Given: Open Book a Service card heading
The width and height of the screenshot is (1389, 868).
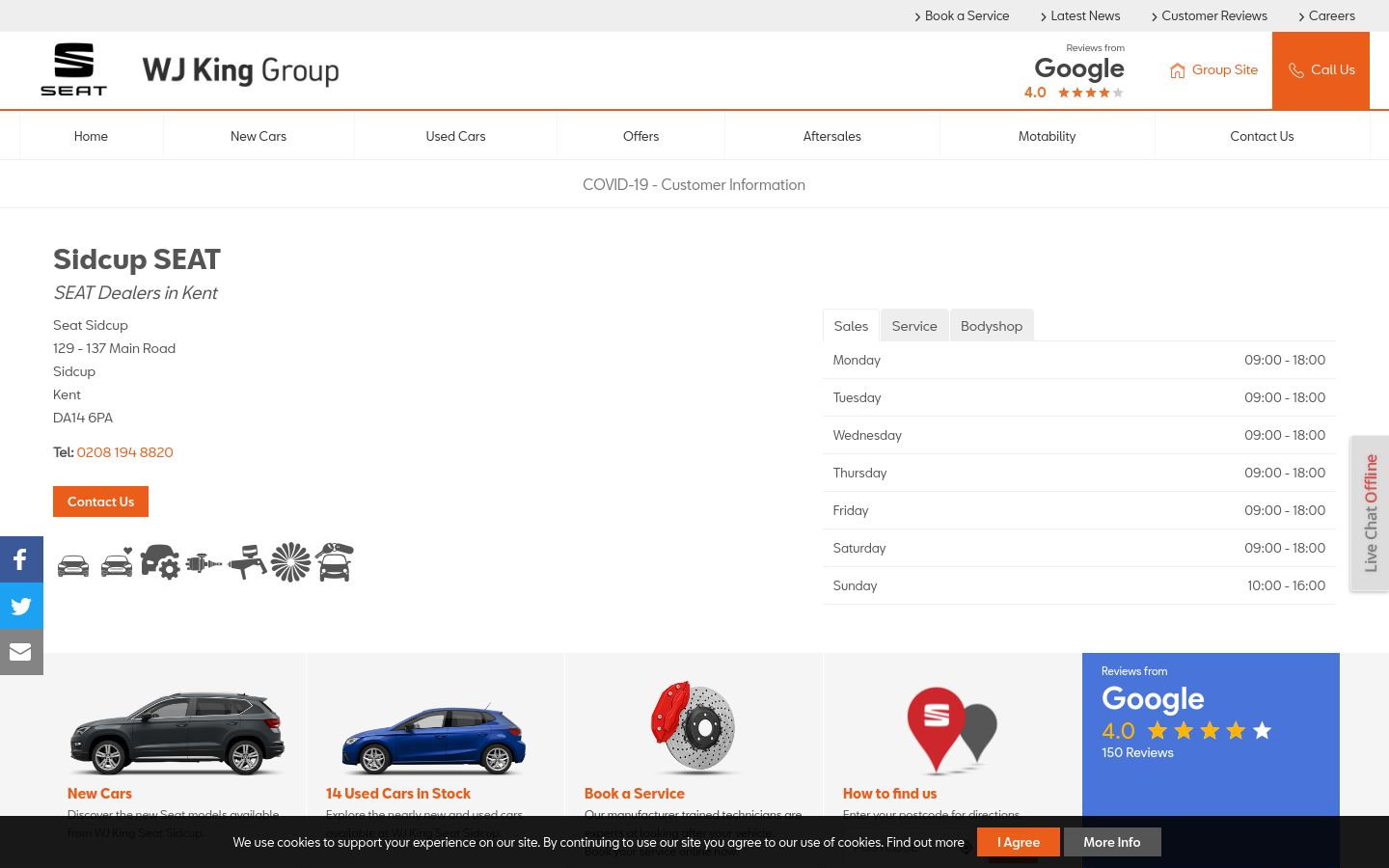Looking at the screenshot, I should point(635,794).
